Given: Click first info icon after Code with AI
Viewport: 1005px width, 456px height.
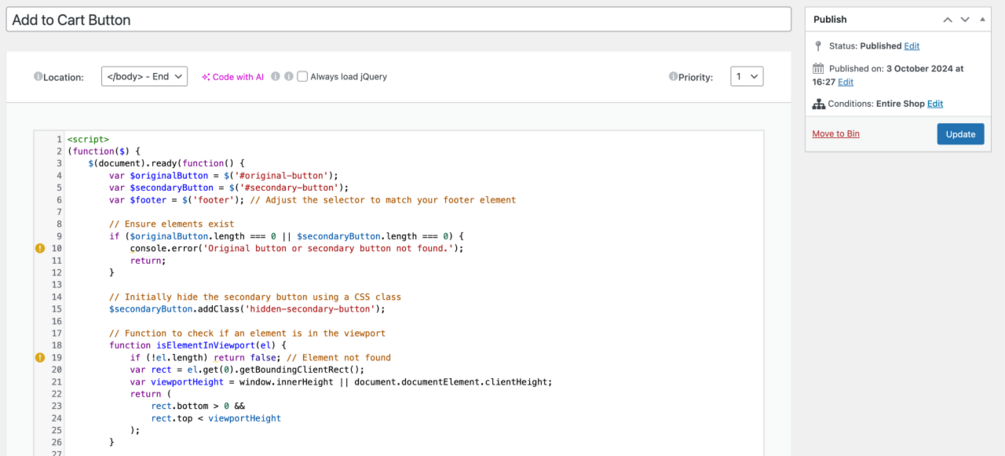Looking at the screenshot, I should coord(275,76).
